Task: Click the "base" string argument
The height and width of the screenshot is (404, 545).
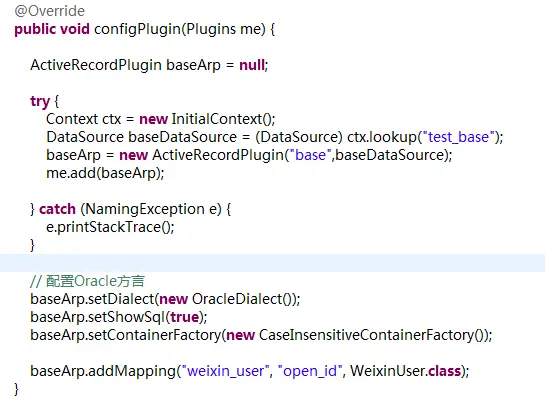Action: 310,155
